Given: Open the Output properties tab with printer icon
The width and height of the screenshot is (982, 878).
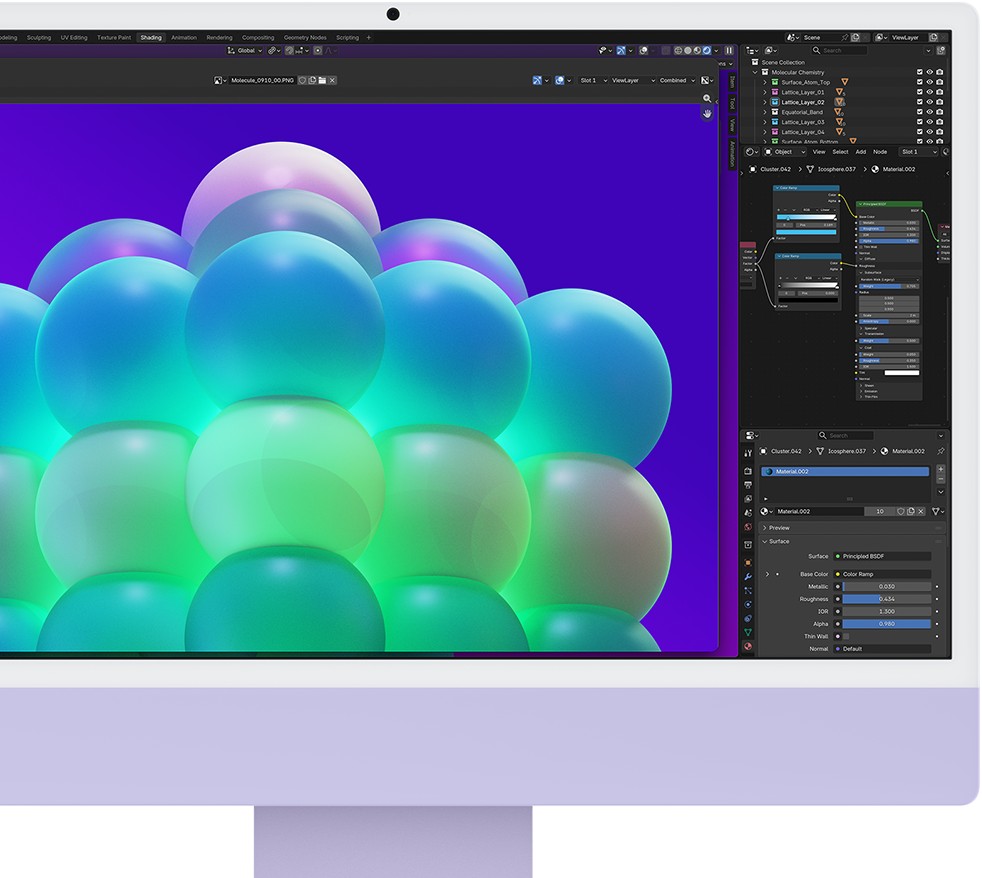Looking at the screenshot, I should coord(748,485).
